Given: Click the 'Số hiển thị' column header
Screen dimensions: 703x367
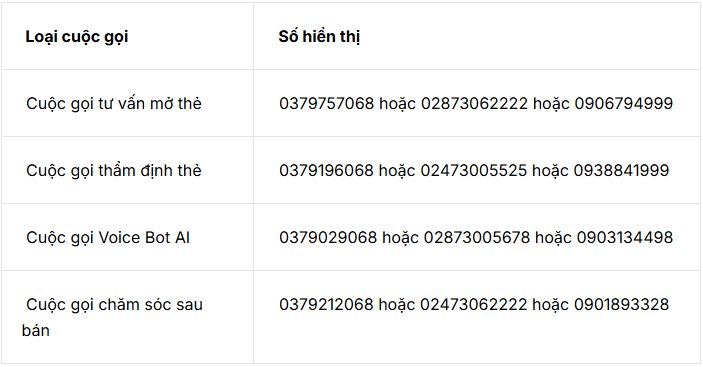Looking at the screenshot, I should pyautogui.click(x=319, y=37).
